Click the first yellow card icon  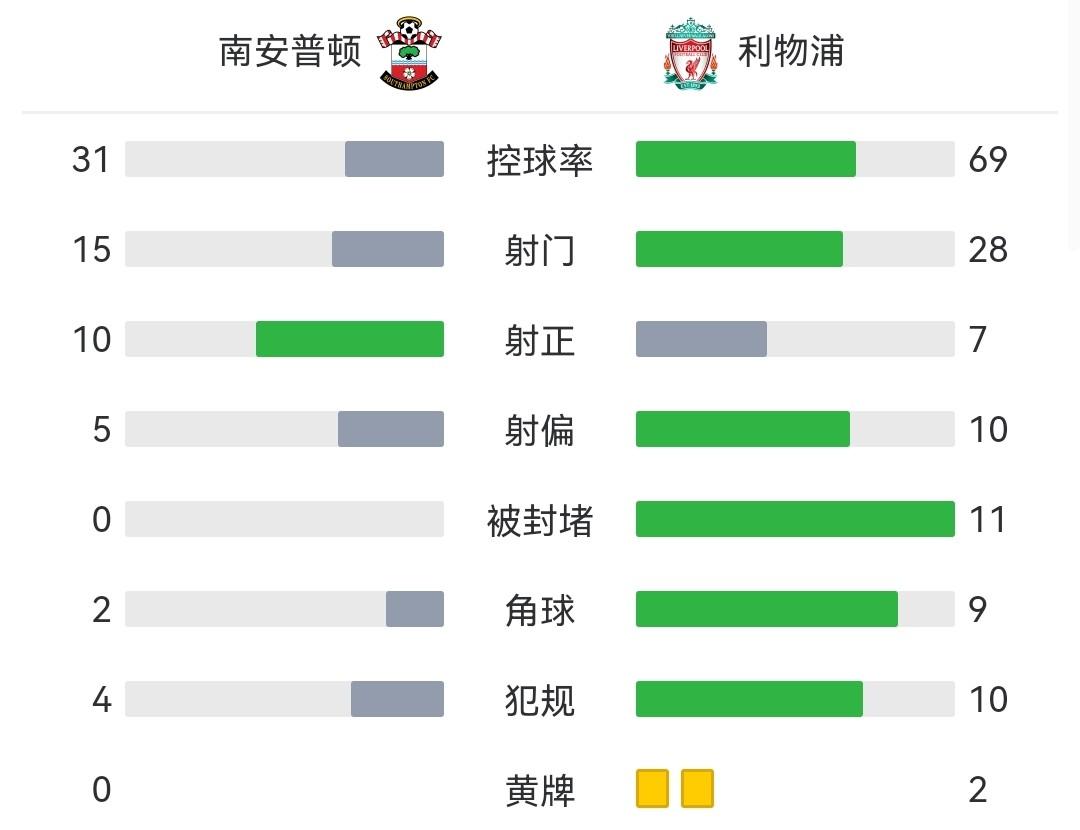pos(652,788)
